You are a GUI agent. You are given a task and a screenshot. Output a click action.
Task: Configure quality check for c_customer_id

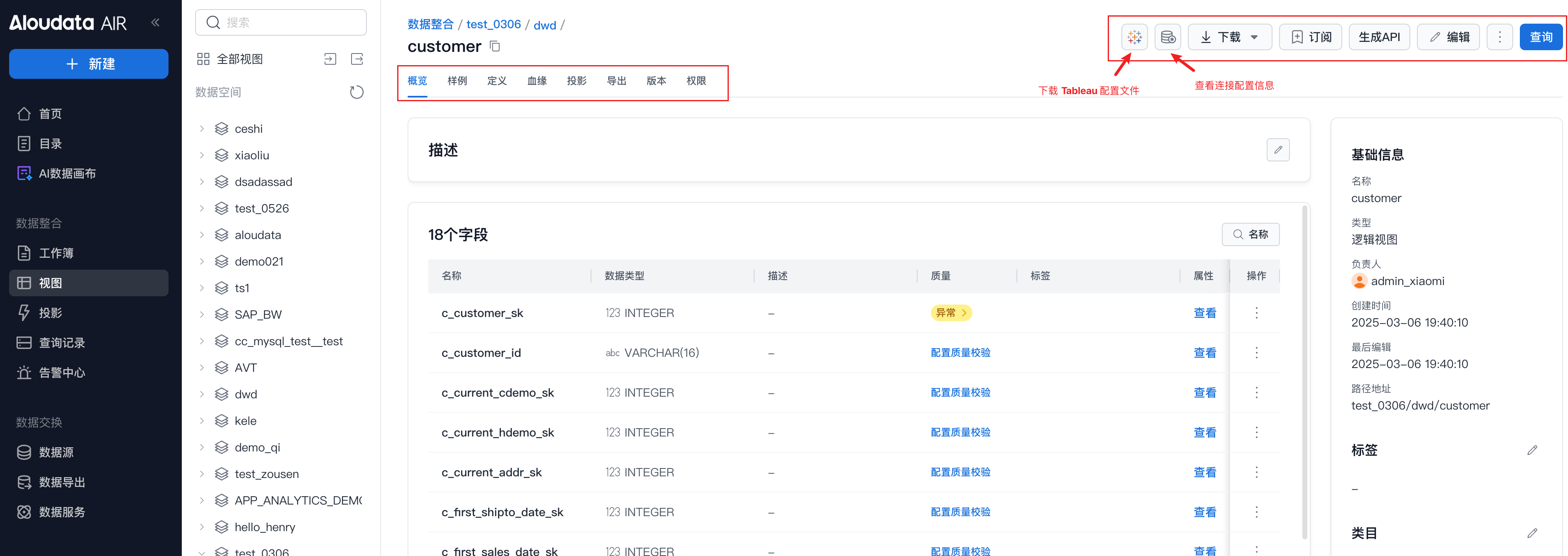(960, 353)
